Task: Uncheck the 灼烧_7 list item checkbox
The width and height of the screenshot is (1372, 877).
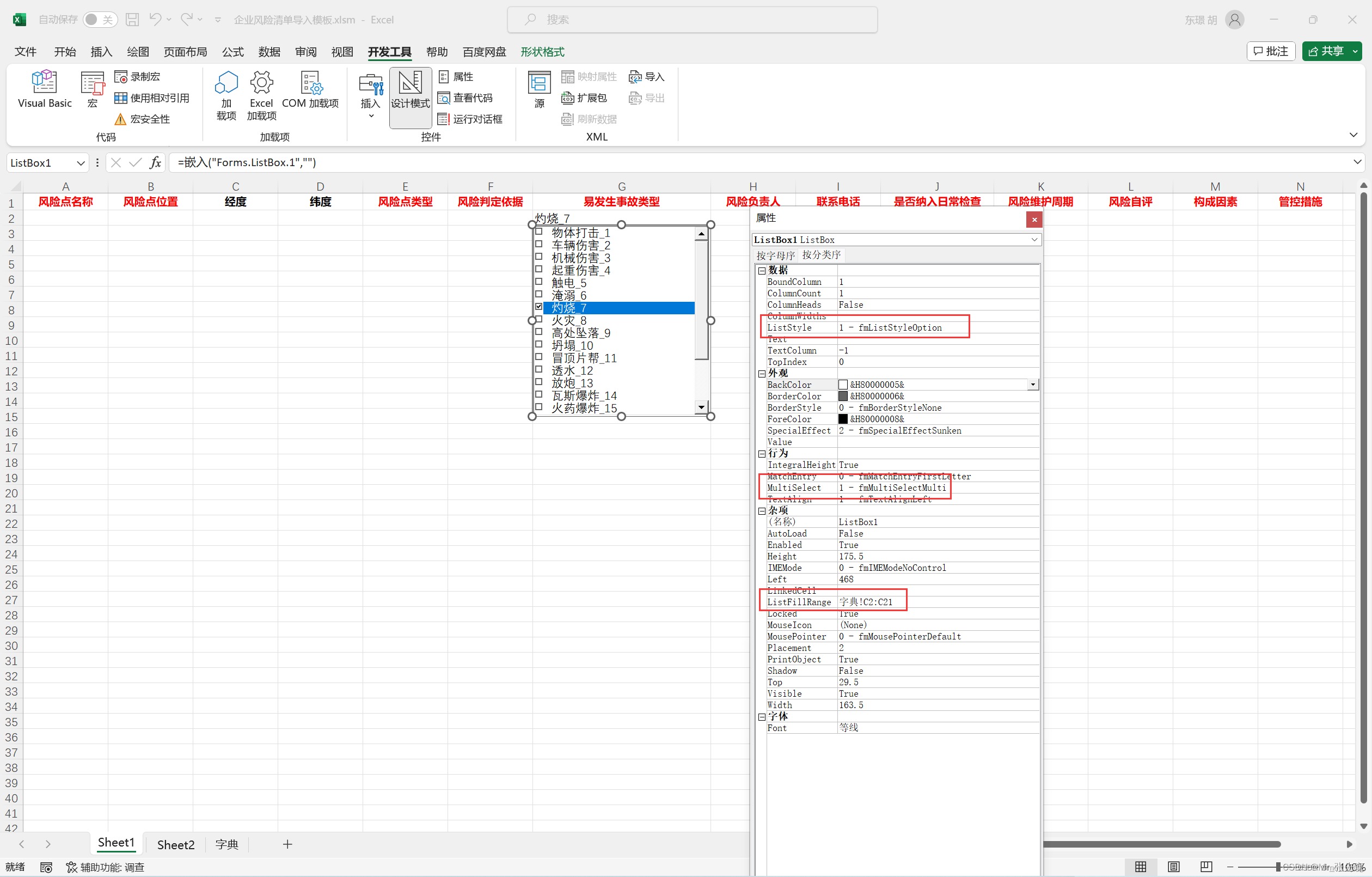Action: (x=538, y=307)
